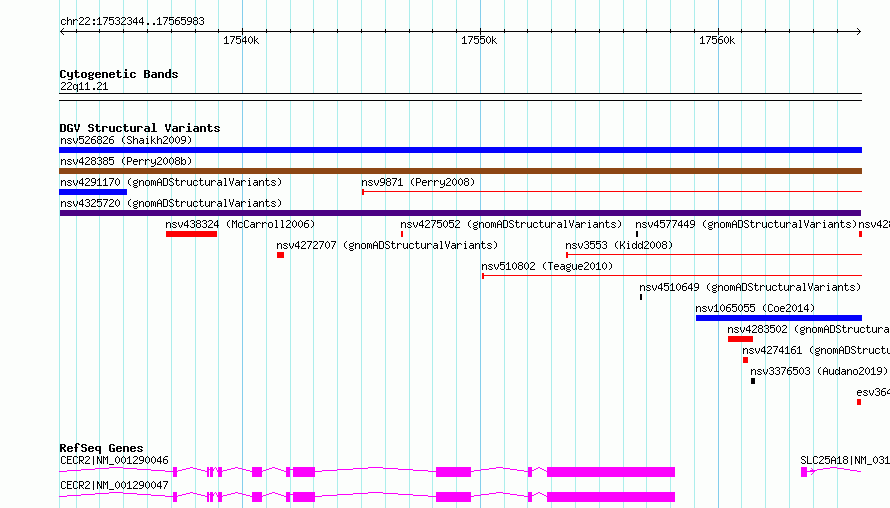Select the 22q11.21 band label
The image size is (890, 508).
[x=84, y=86]
